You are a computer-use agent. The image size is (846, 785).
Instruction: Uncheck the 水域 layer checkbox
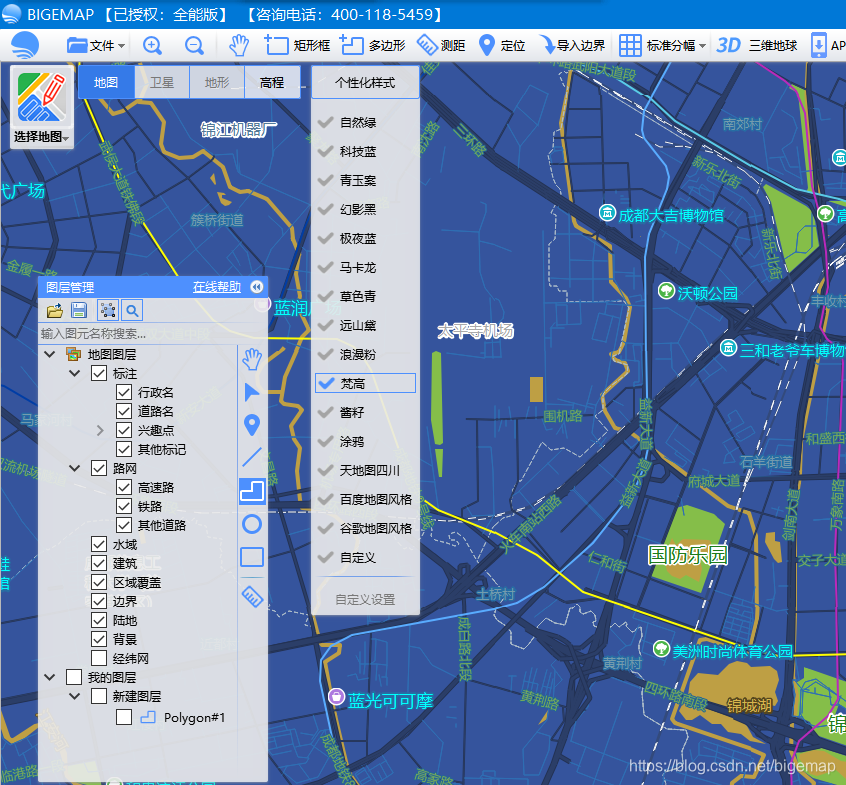99,544
